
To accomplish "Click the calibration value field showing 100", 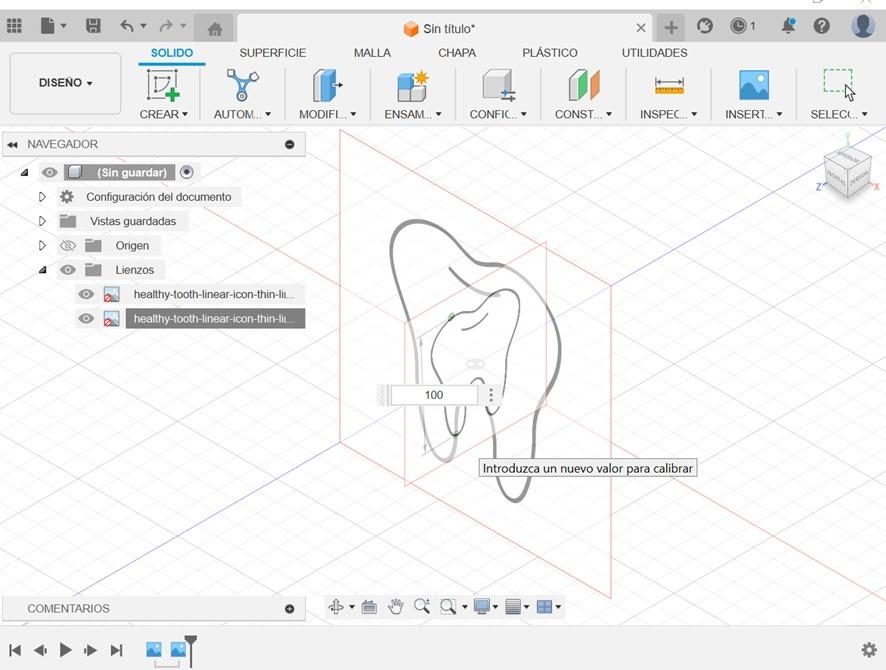I will coord(434,395).
